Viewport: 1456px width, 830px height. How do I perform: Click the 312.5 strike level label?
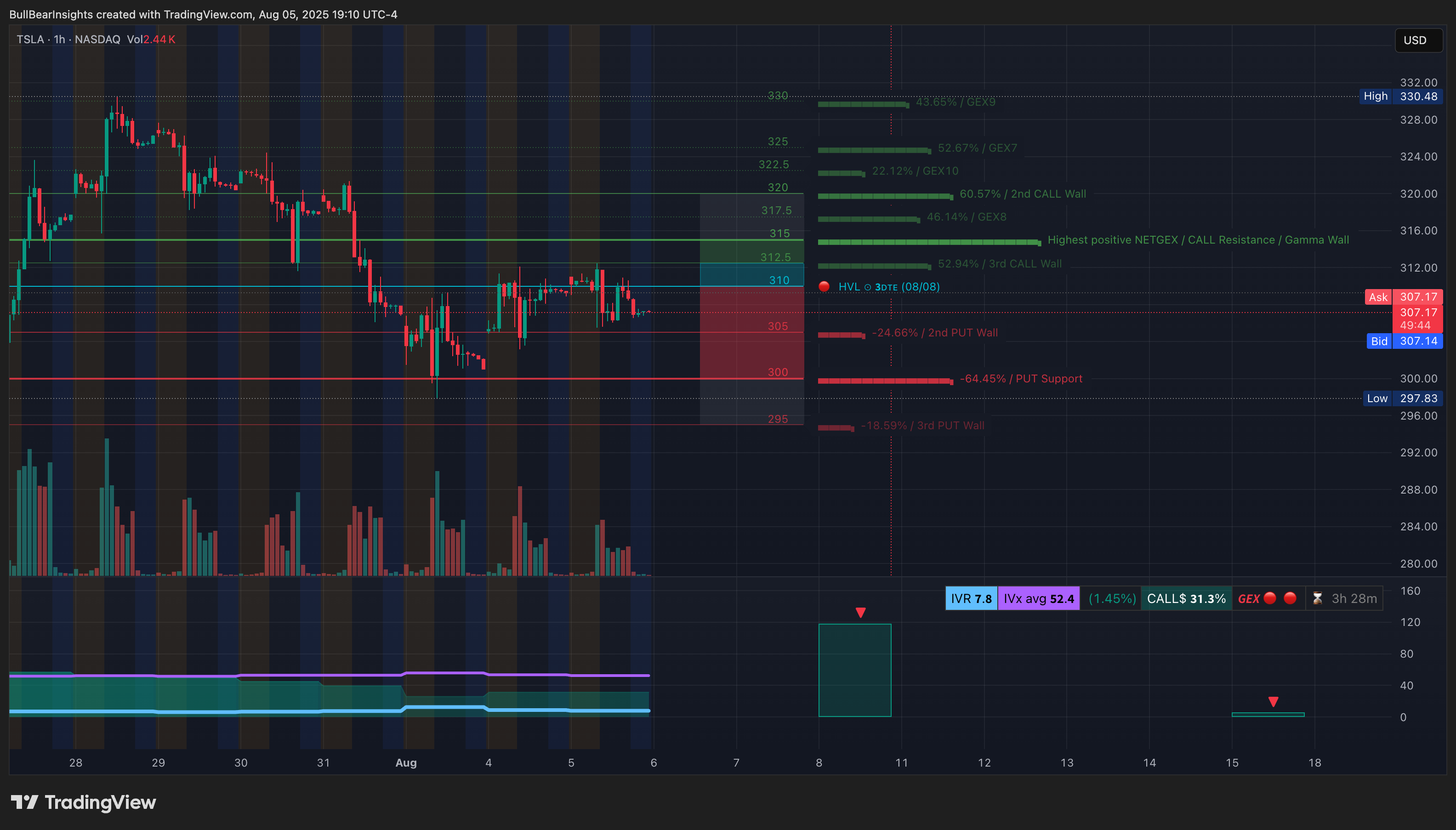coord(775,258)
